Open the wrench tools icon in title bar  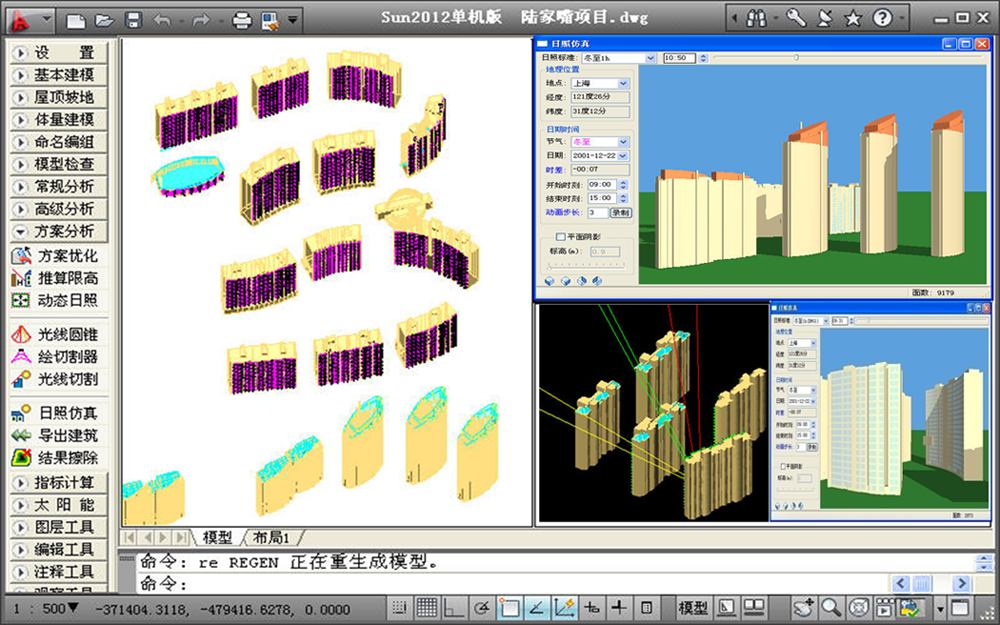(795, 18)
